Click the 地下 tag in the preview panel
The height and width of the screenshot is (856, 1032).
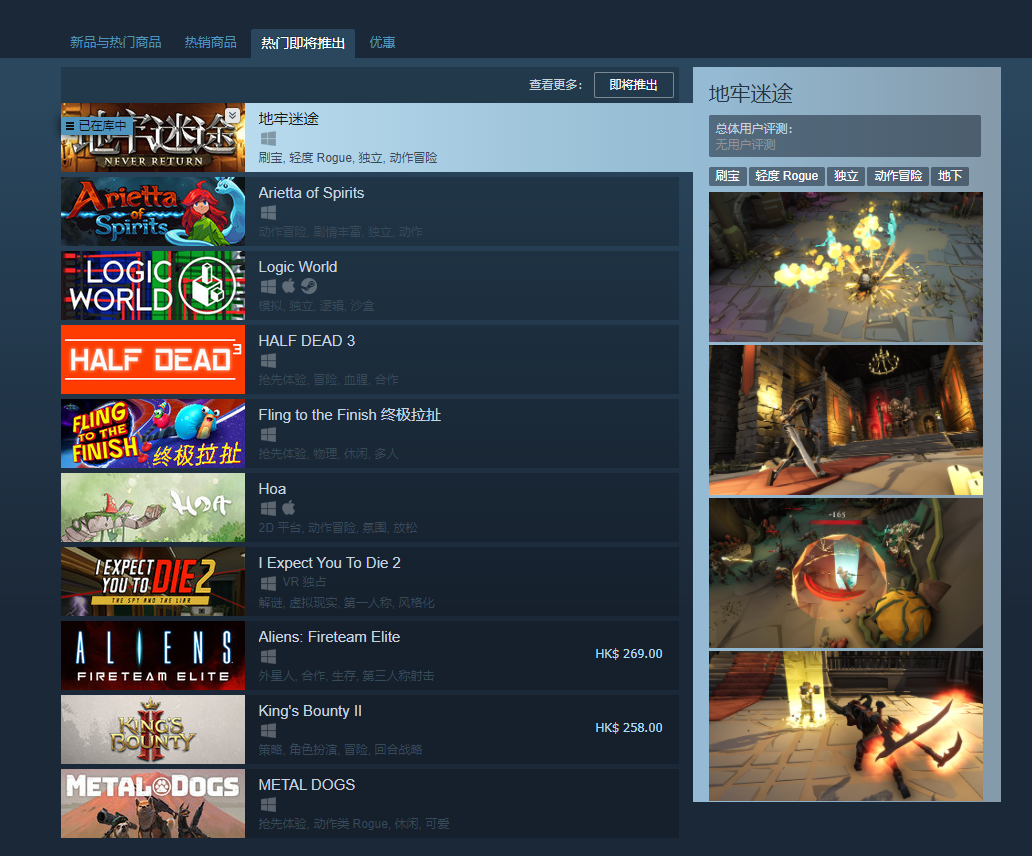tap(950, 176)
